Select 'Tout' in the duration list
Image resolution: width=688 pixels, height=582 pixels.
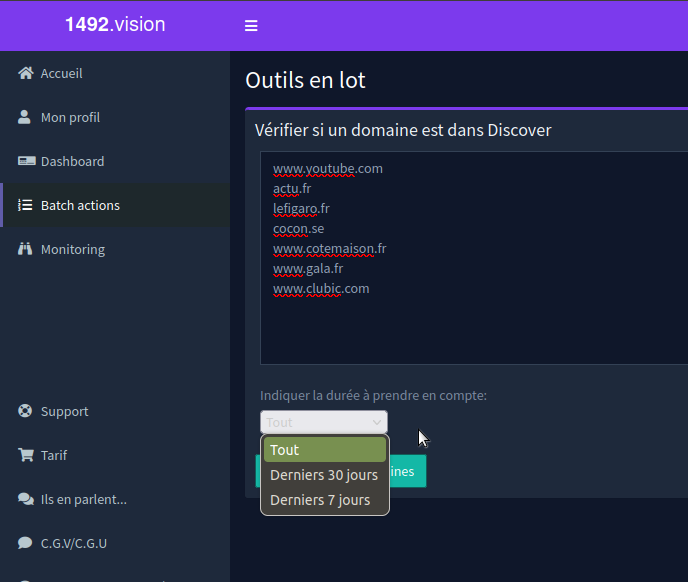[324, 450]
